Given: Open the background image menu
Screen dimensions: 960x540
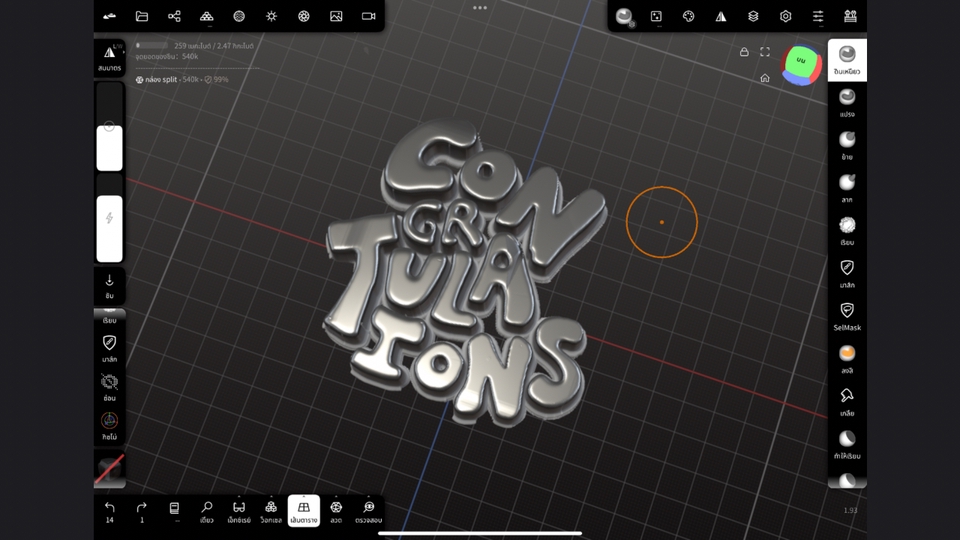Looking at the screenshot, I should (x=336, y=16).
